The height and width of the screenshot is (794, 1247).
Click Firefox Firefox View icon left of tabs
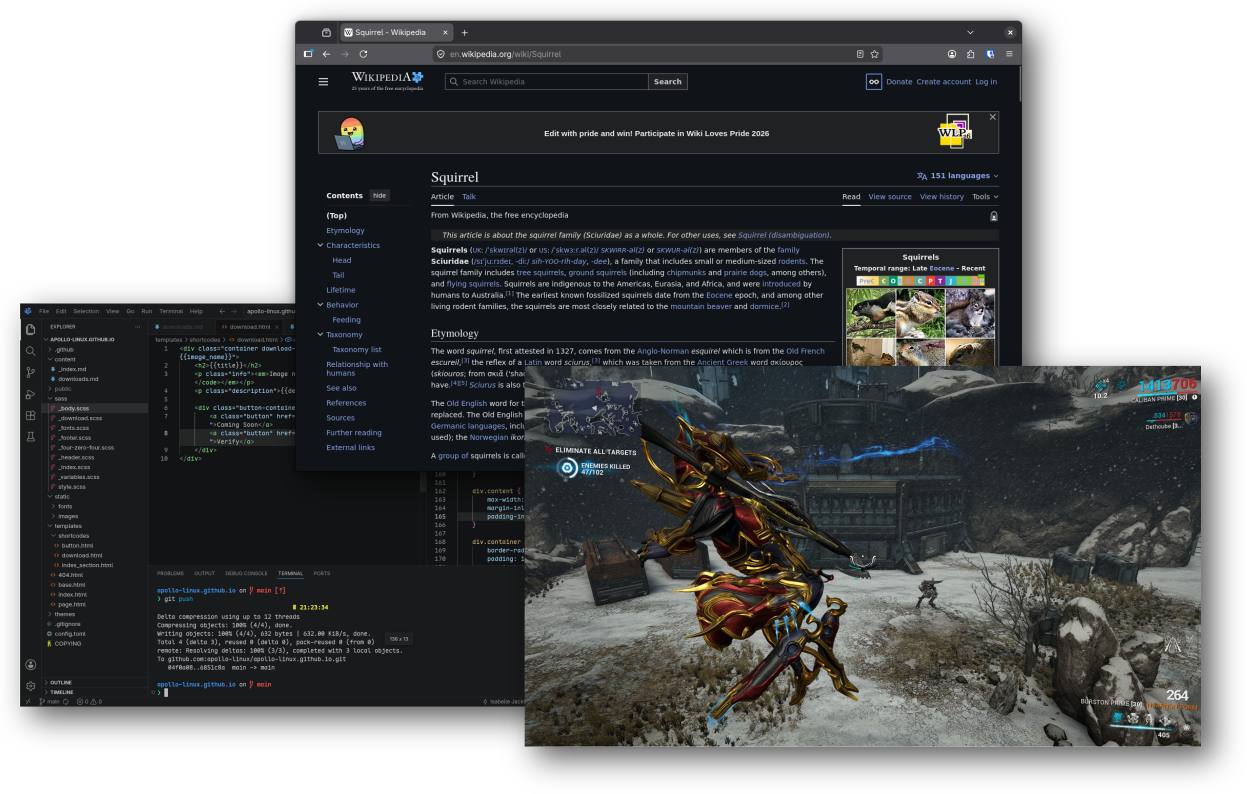tap(326, 33)
